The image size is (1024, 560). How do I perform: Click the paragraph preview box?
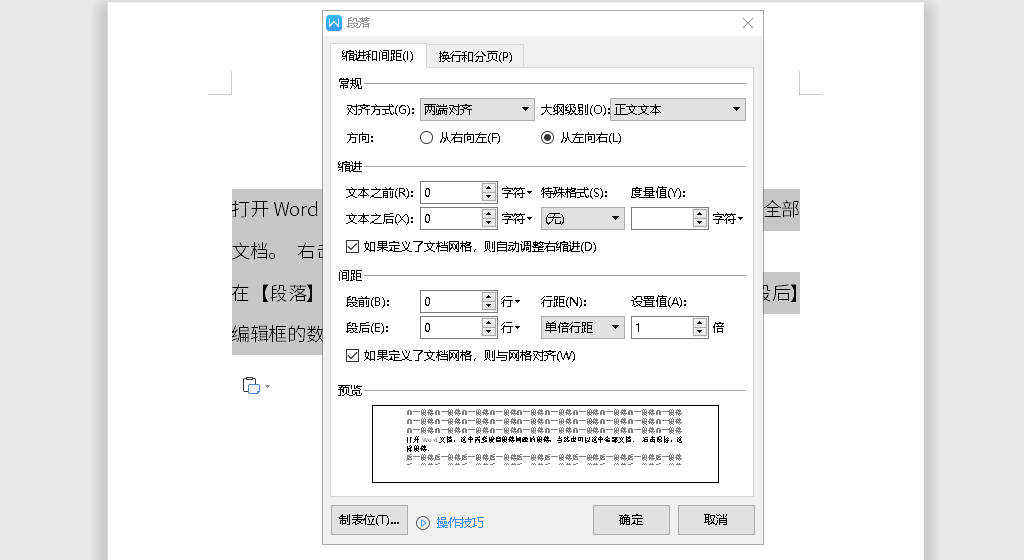pos(545,444)
